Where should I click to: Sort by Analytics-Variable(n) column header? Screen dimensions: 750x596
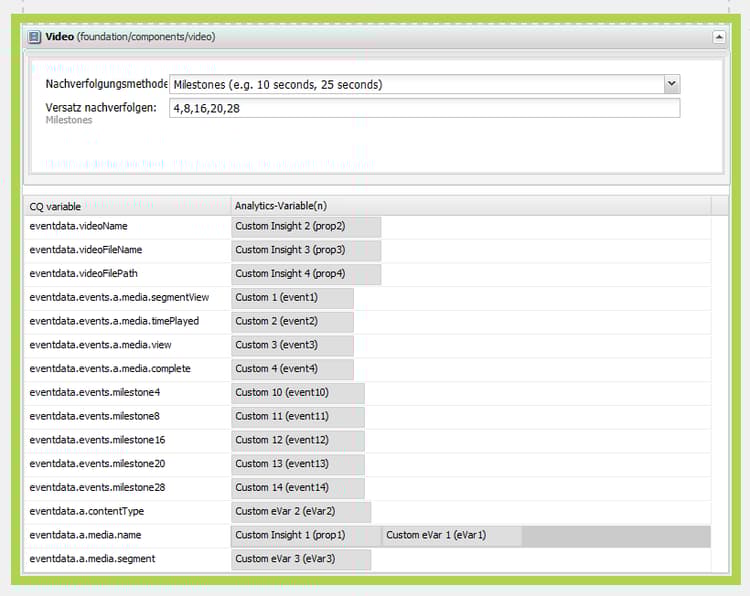[x=471, y=206]
